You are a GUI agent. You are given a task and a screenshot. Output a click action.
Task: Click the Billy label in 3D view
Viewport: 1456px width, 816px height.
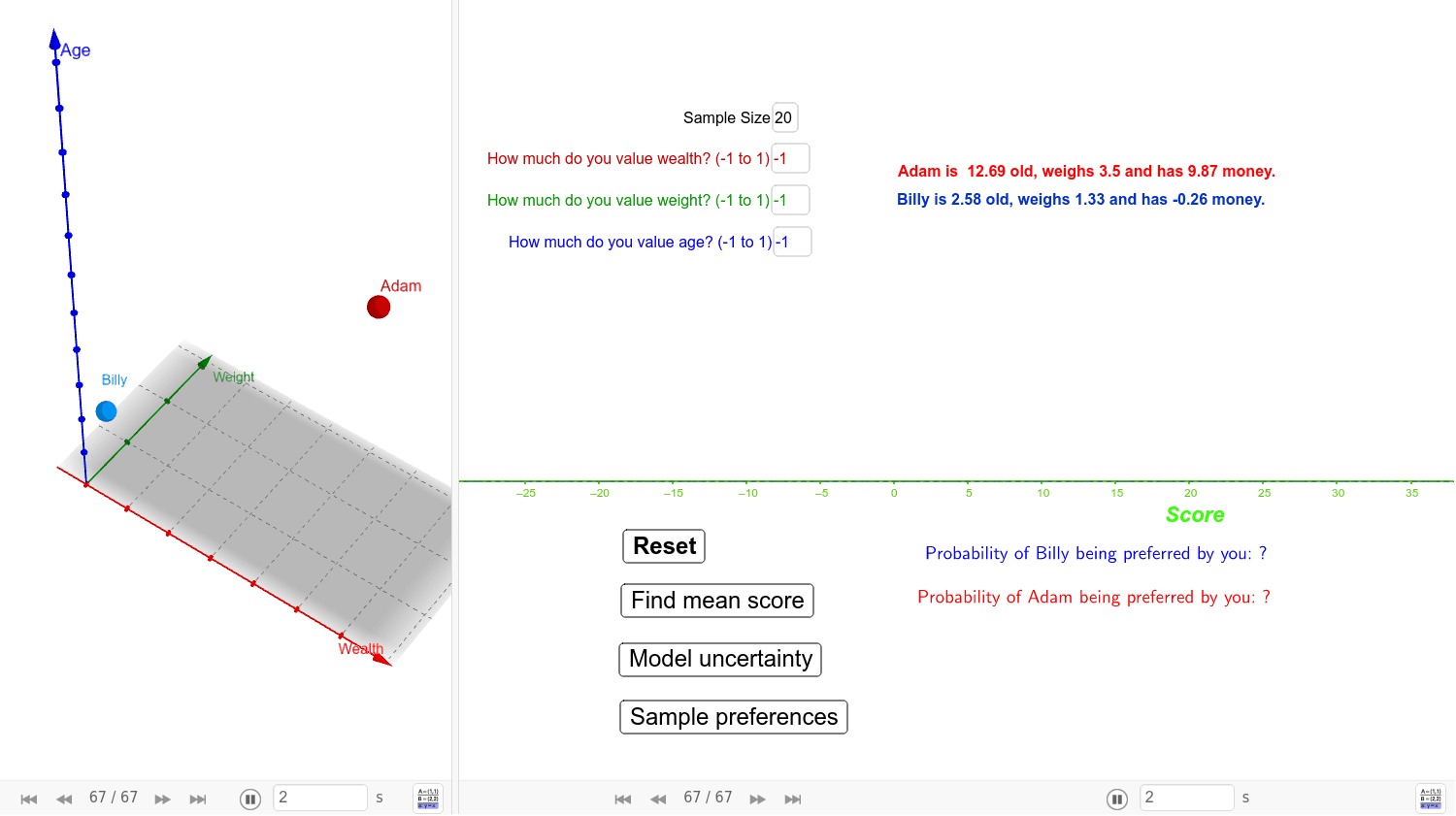tap(115, 379)
